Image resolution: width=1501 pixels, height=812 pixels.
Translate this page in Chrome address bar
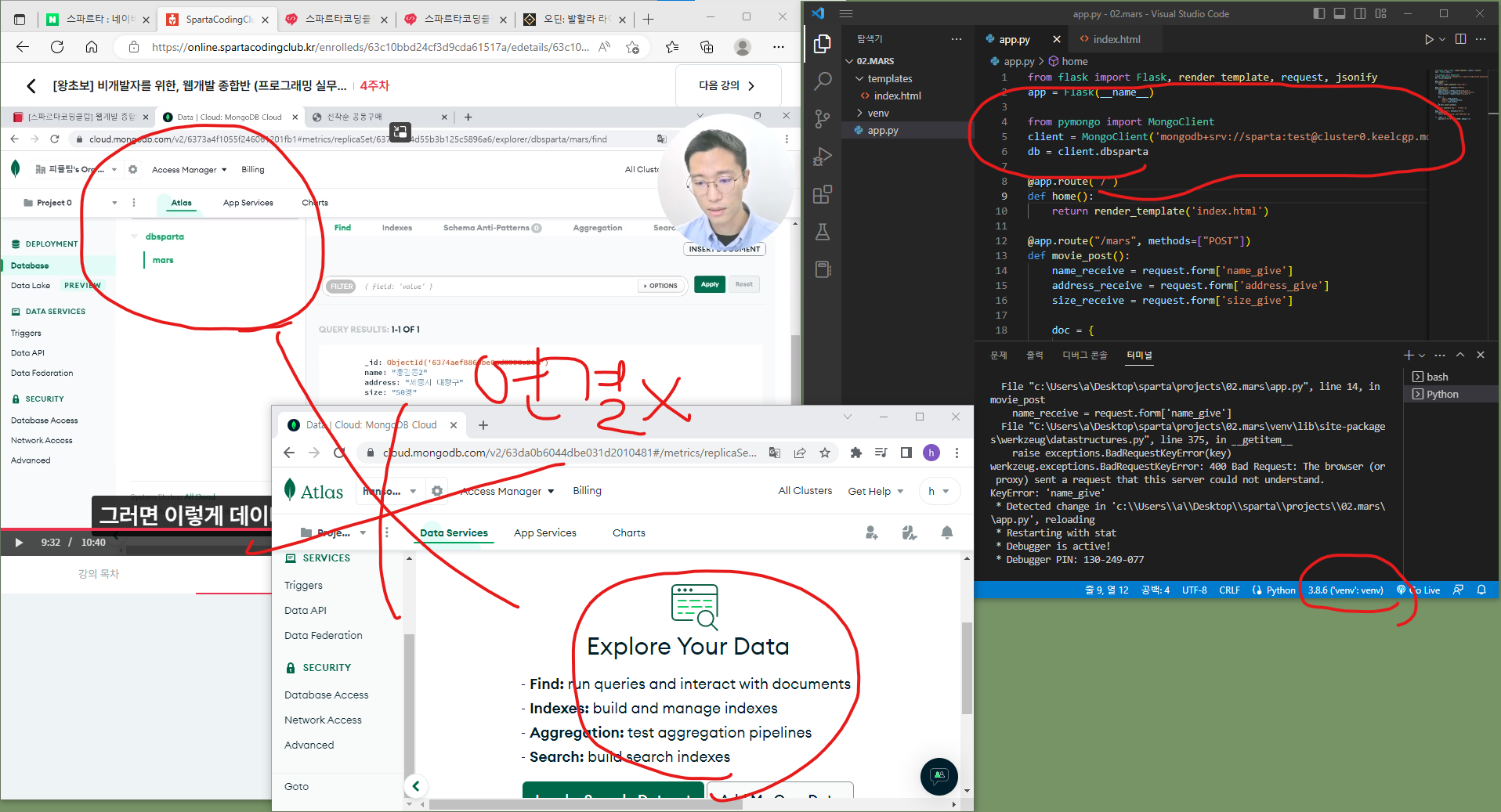775,453
